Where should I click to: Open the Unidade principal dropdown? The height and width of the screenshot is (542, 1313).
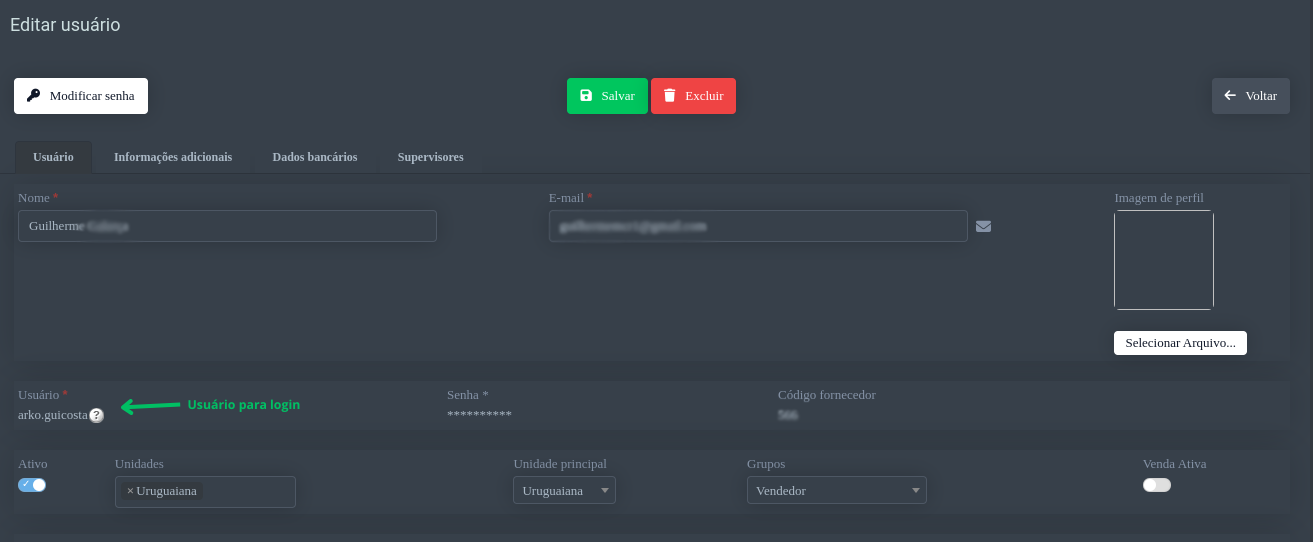pyautogui.click(x=564, y=491)
